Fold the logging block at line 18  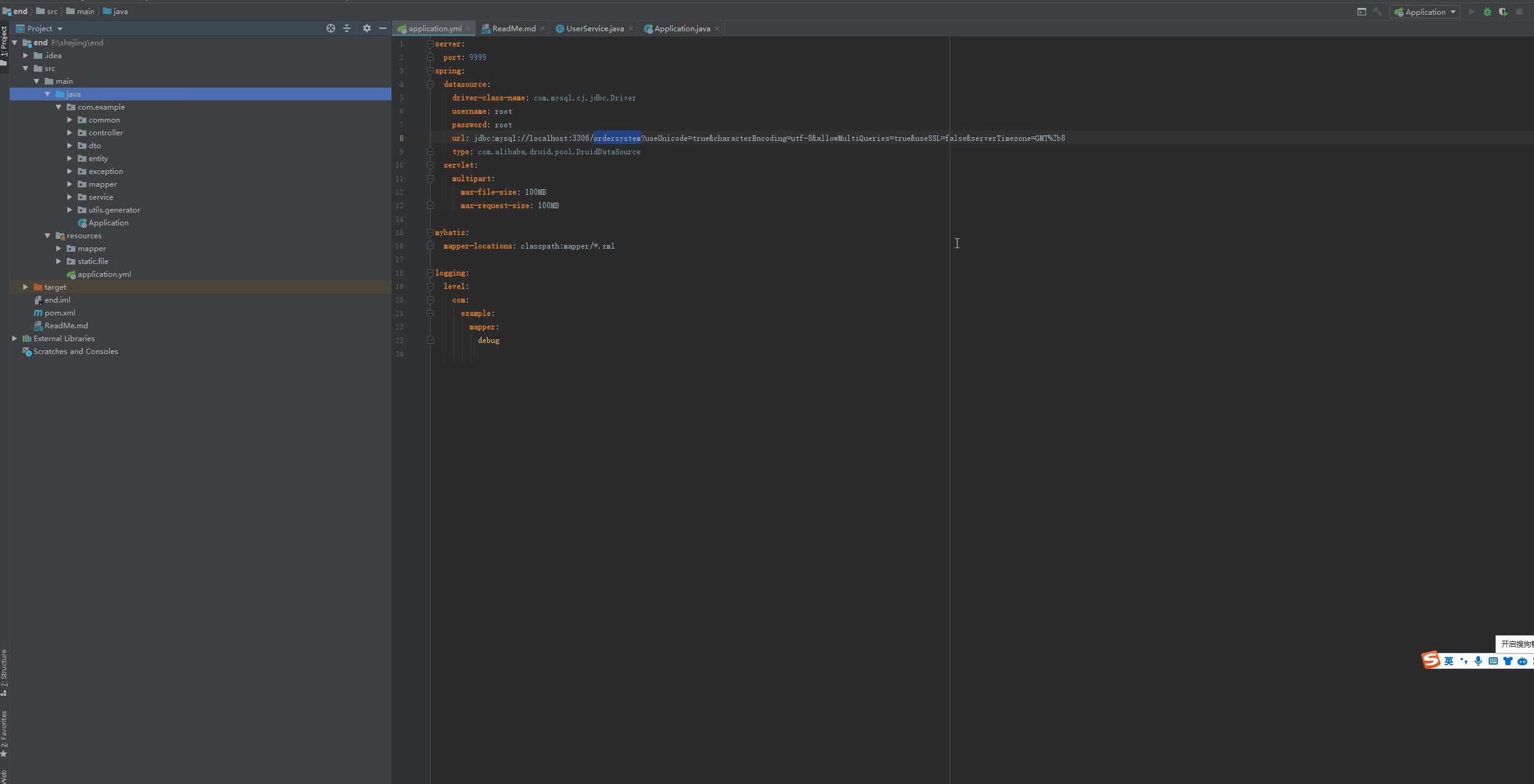point(430,273)
